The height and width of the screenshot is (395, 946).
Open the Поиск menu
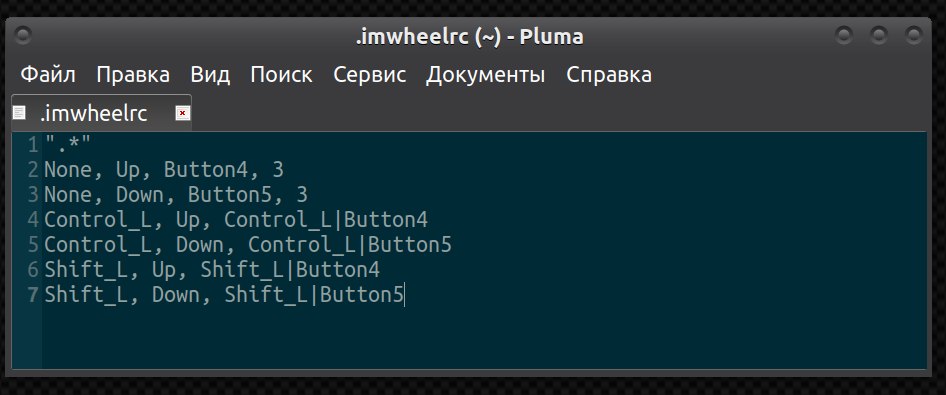[x=281, y=75]
